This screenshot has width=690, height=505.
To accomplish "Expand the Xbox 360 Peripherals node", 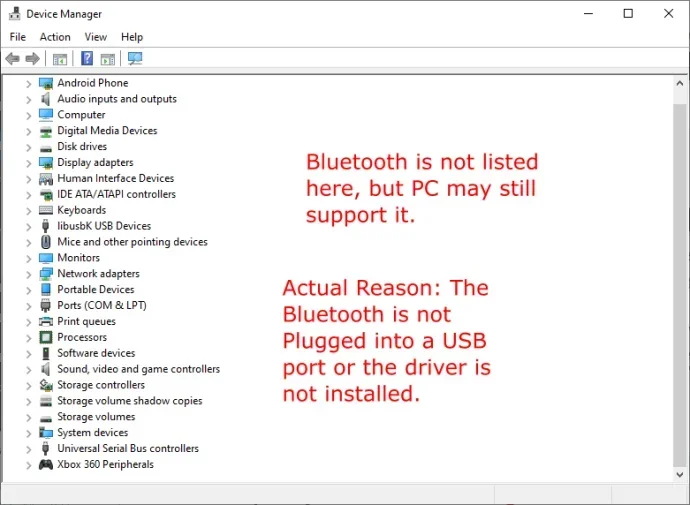I will pyautogui.click(x=29, y=465).
